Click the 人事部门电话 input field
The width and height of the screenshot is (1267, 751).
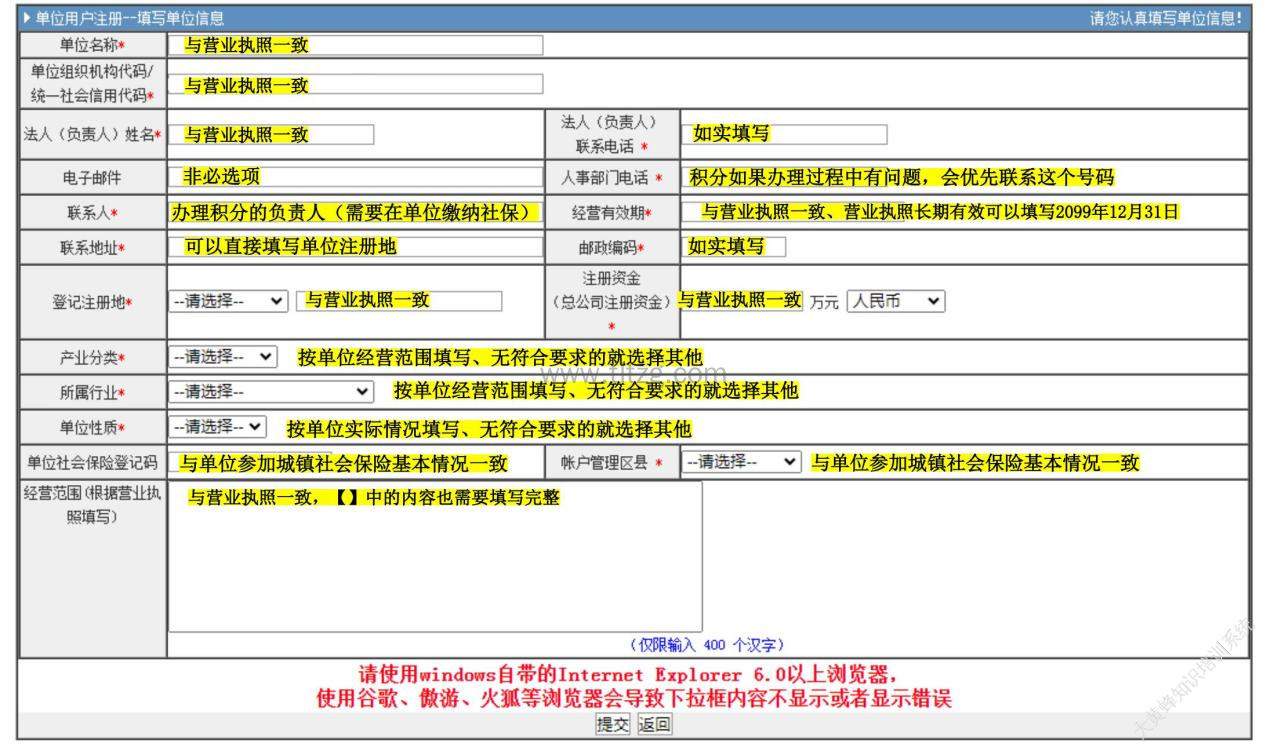click(900, 178)
